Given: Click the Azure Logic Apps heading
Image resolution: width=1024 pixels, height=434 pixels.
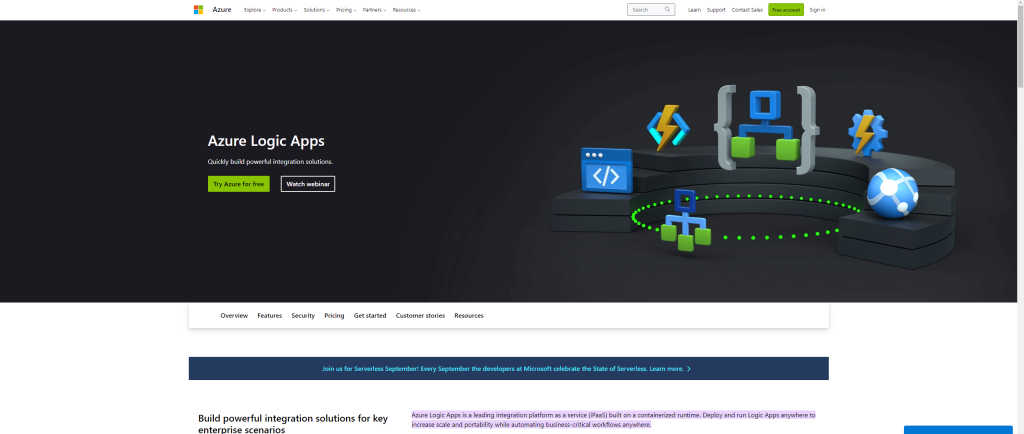Looking at the screenshot, I should (266, 141).
